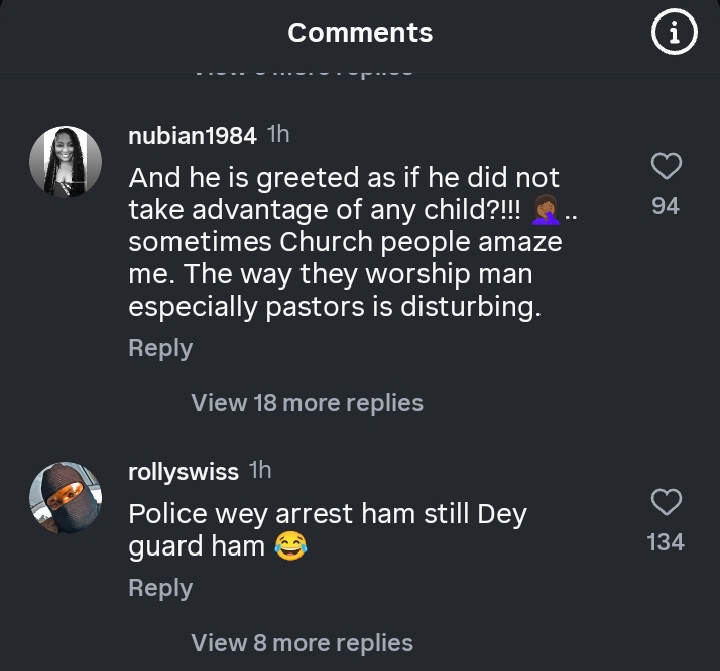Reply to nubian1984's comment
The image size is (720, 671).
[160, 348]
